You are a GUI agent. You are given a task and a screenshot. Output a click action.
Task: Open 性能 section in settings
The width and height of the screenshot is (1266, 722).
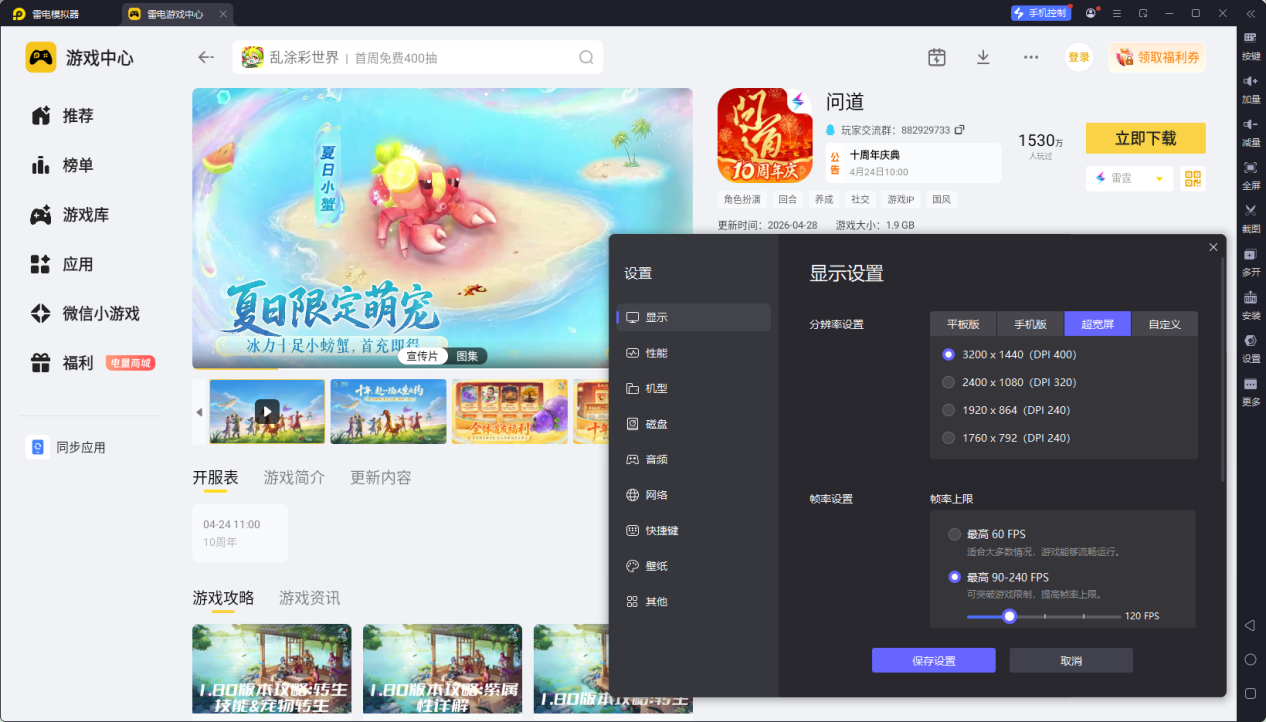point(694,353)
